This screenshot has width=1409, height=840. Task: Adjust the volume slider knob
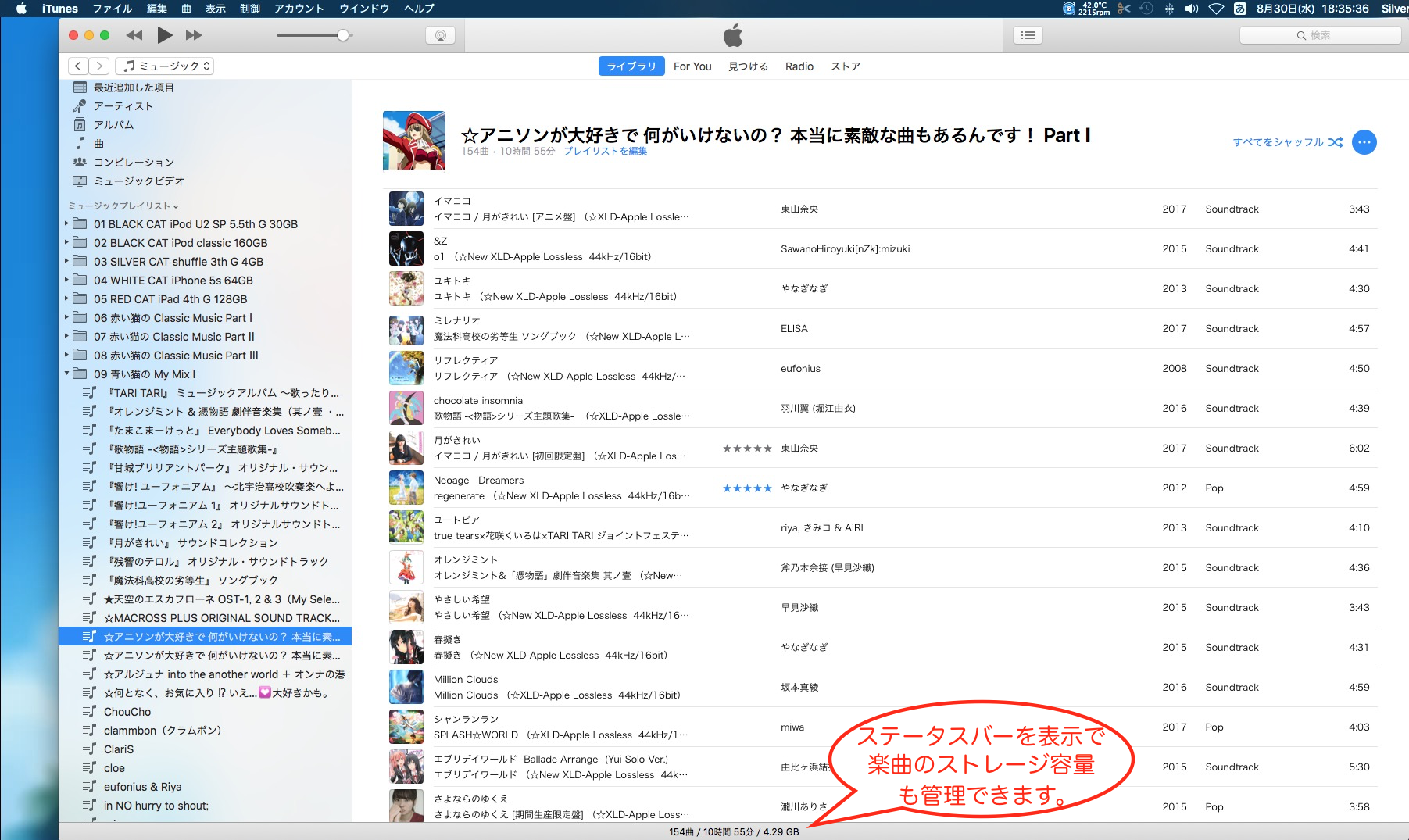click(343, 35)
